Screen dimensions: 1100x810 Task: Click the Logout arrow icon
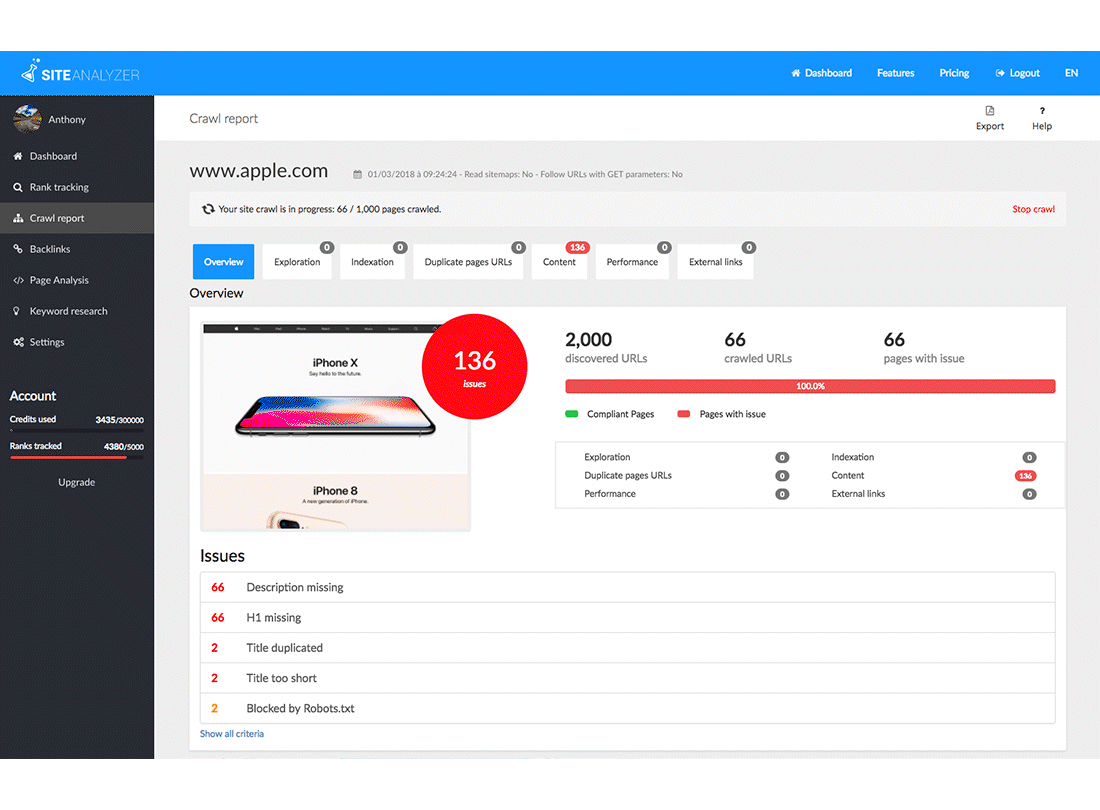pos(1000,73)
